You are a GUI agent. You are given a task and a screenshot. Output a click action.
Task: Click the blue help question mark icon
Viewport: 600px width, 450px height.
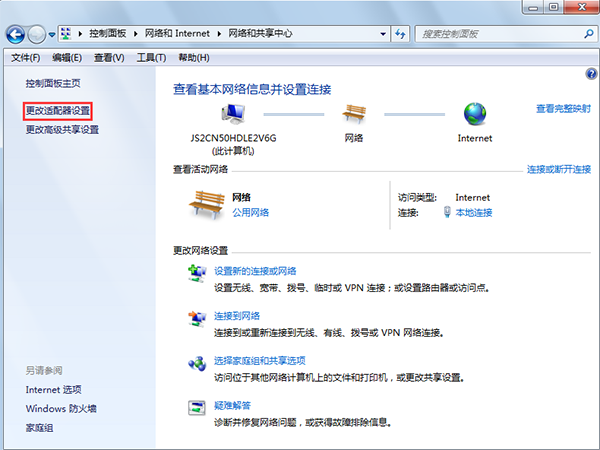coord(591,73)
